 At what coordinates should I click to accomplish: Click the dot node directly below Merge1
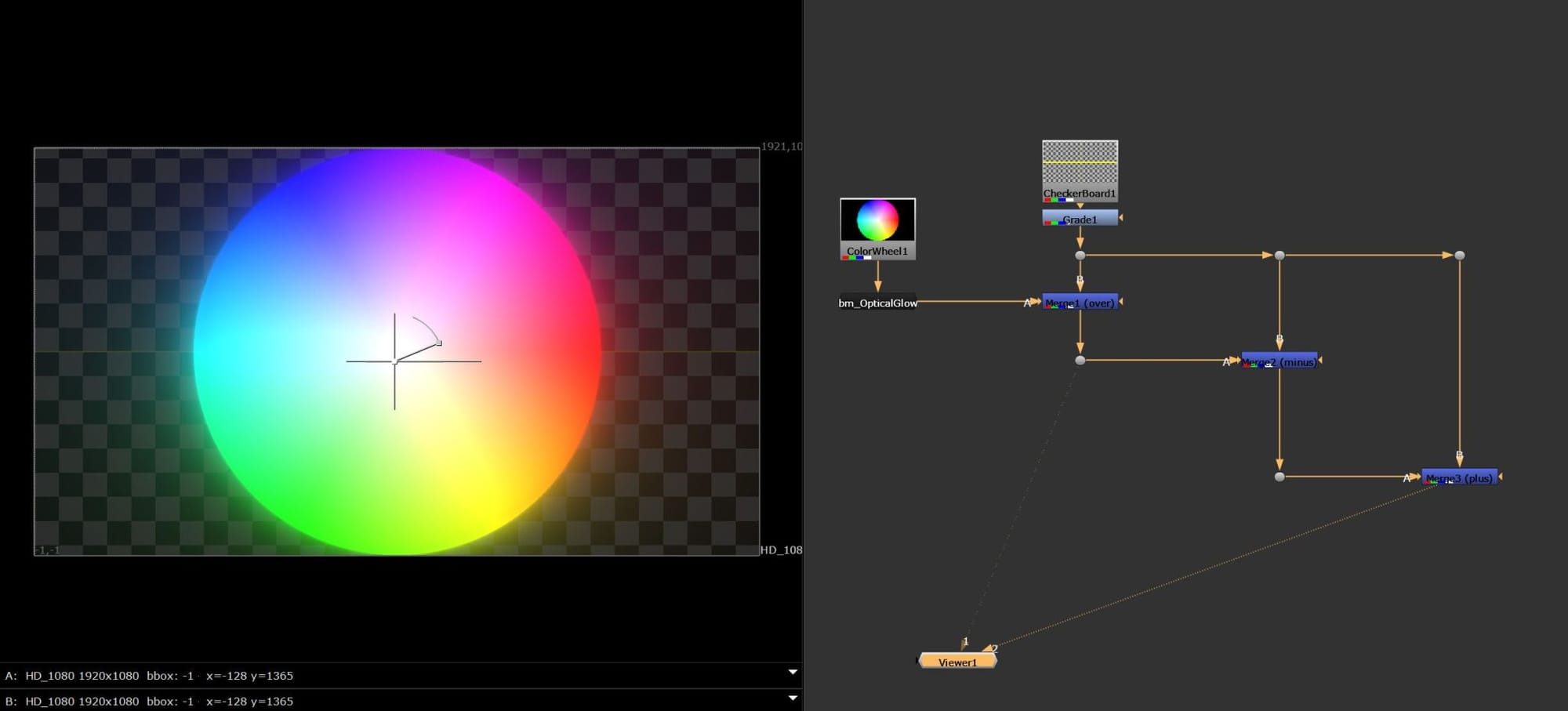point(1080,361)
